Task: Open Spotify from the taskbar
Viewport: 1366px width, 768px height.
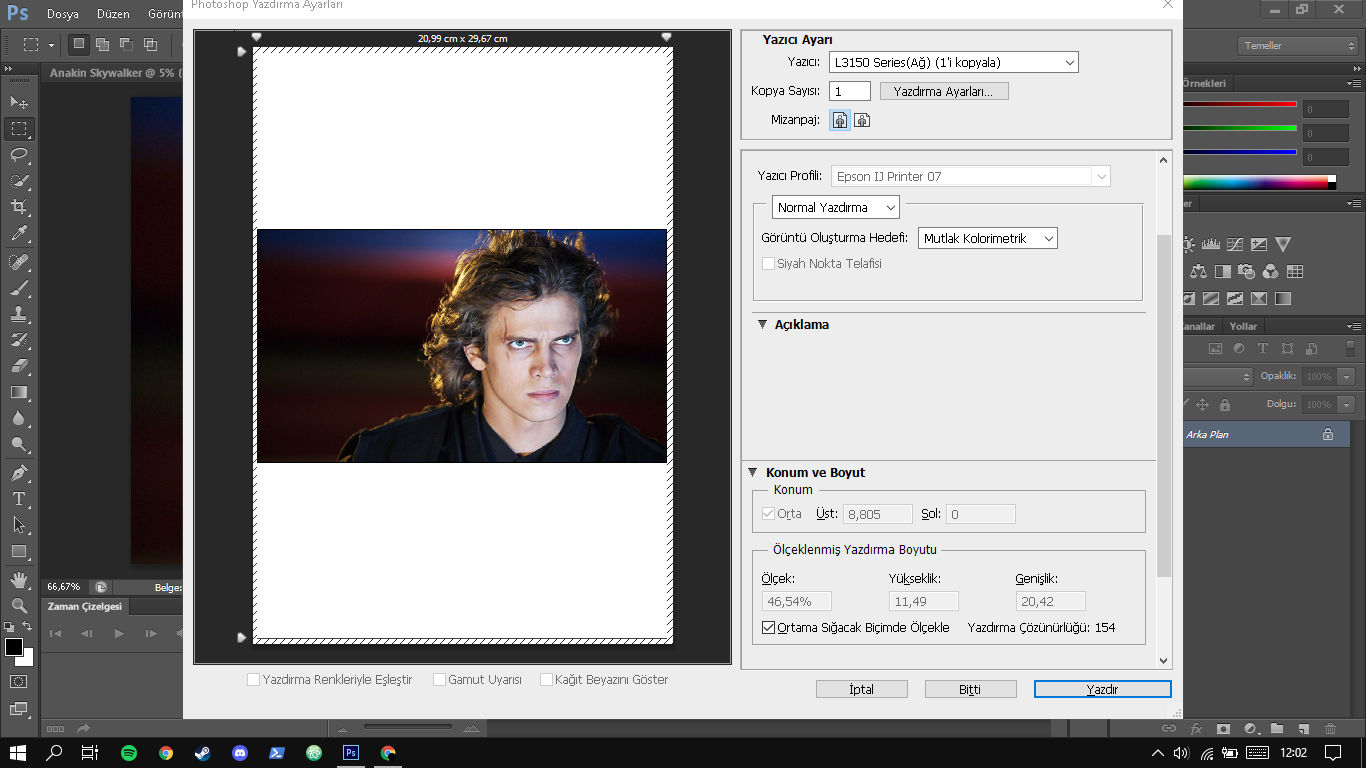Action: [x=129, y=753]
